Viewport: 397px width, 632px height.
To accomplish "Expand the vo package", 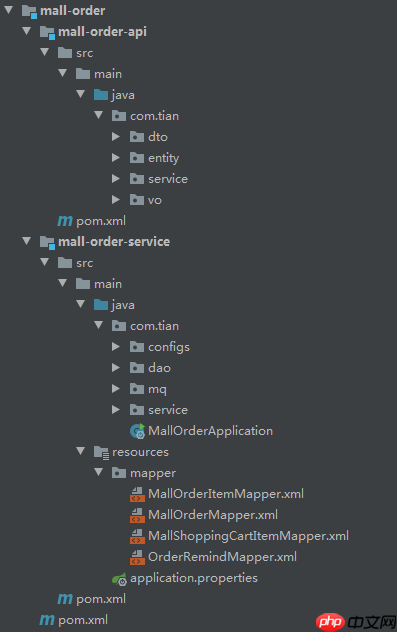I will click(116, 200).
